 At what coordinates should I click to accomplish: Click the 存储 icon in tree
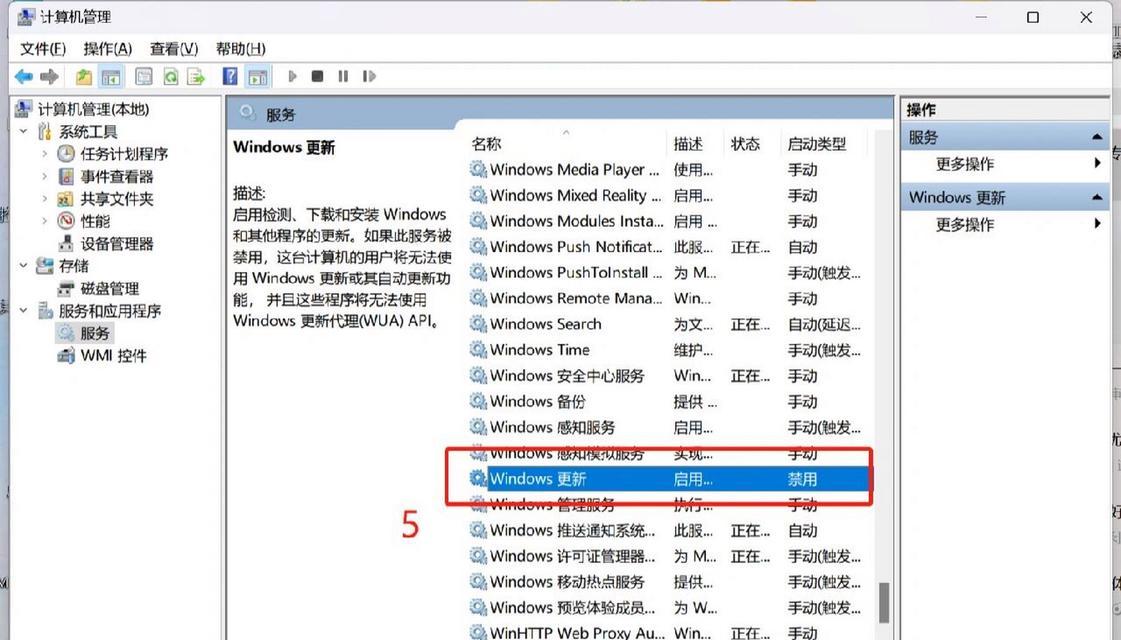pos(44,265)
